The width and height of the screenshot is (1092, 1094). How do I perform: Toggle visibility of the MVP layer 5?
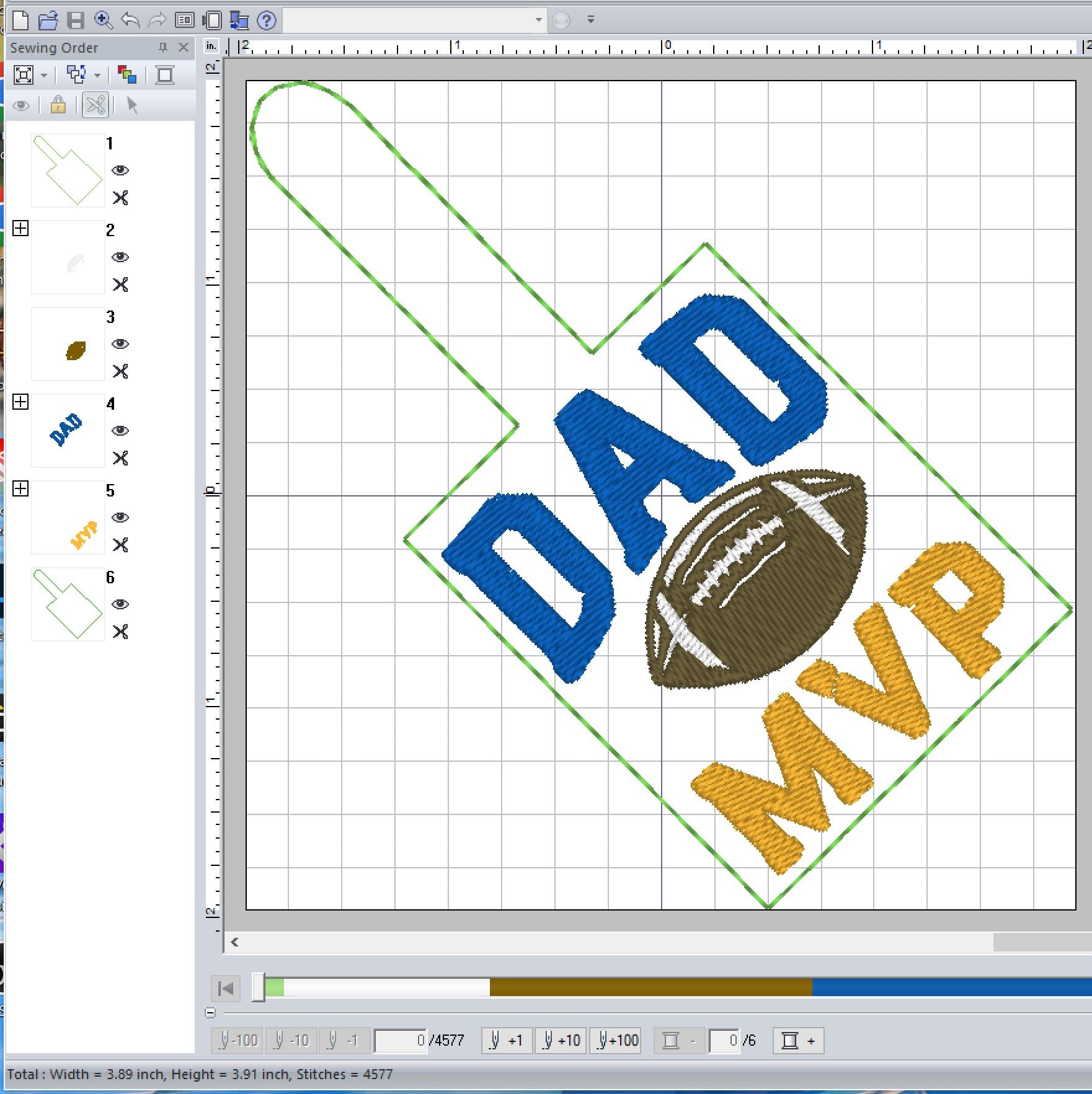click(x=120, y=518)
